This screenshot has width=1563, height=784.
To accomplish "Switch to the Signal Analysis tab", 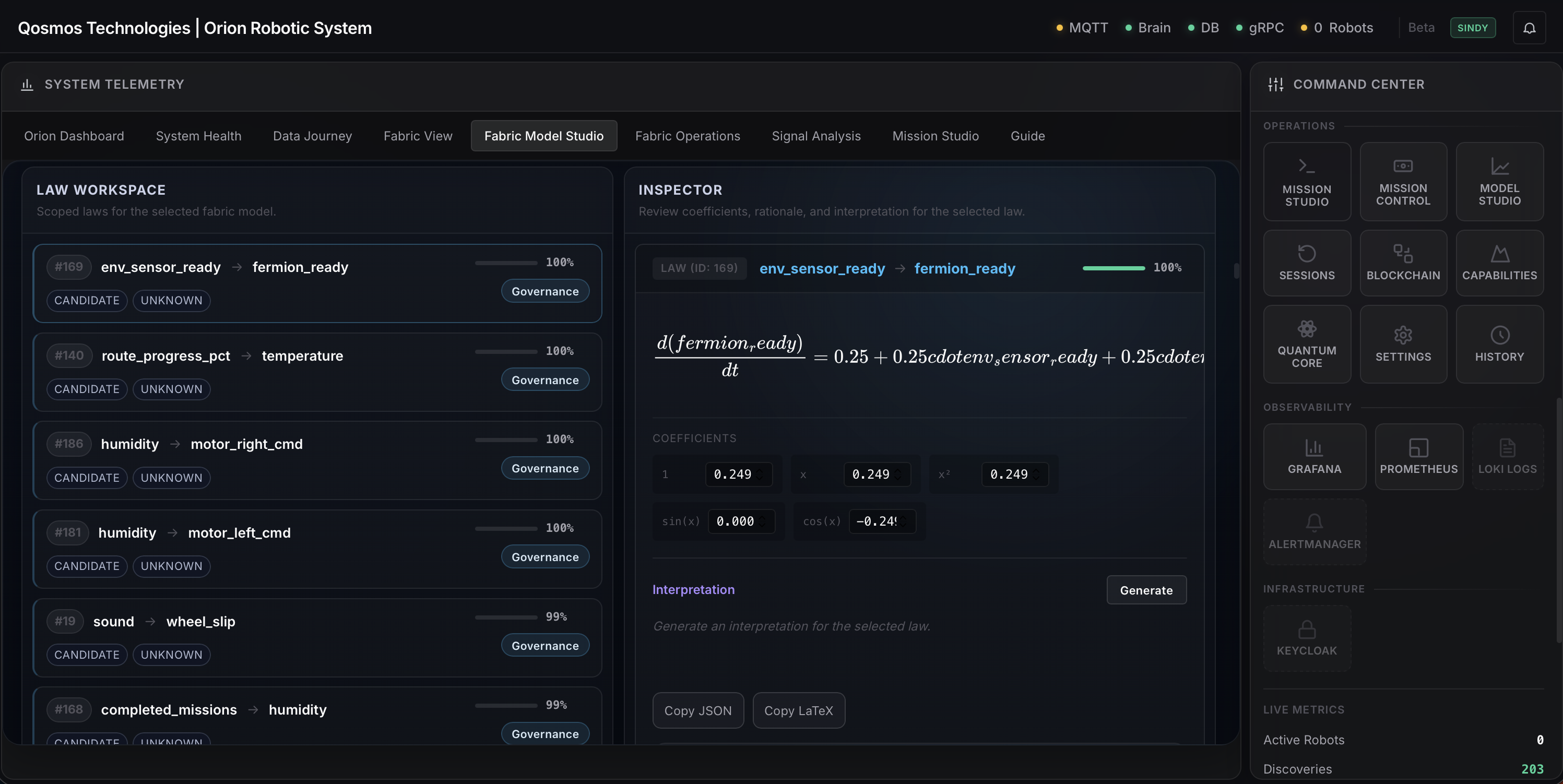I will (815, 136).
